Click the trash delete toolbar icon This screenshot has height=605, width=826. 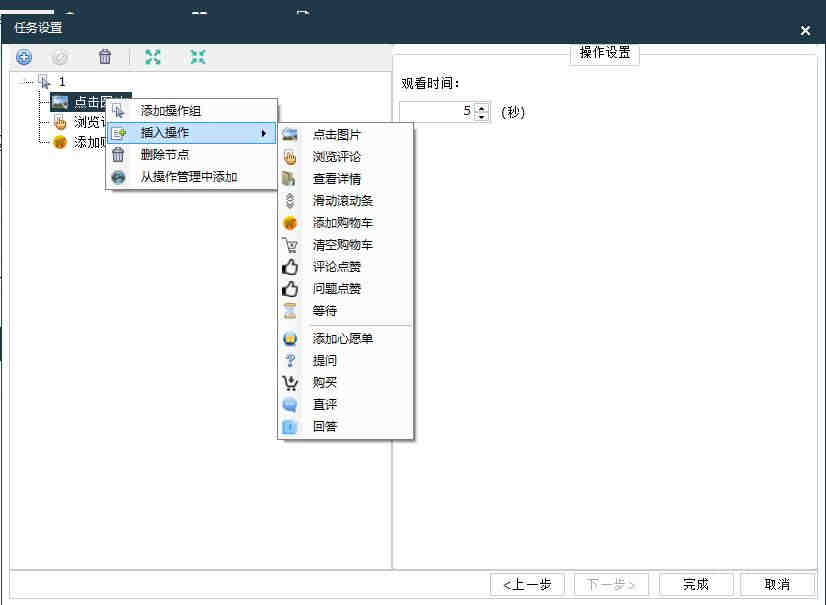coord(105,56)
